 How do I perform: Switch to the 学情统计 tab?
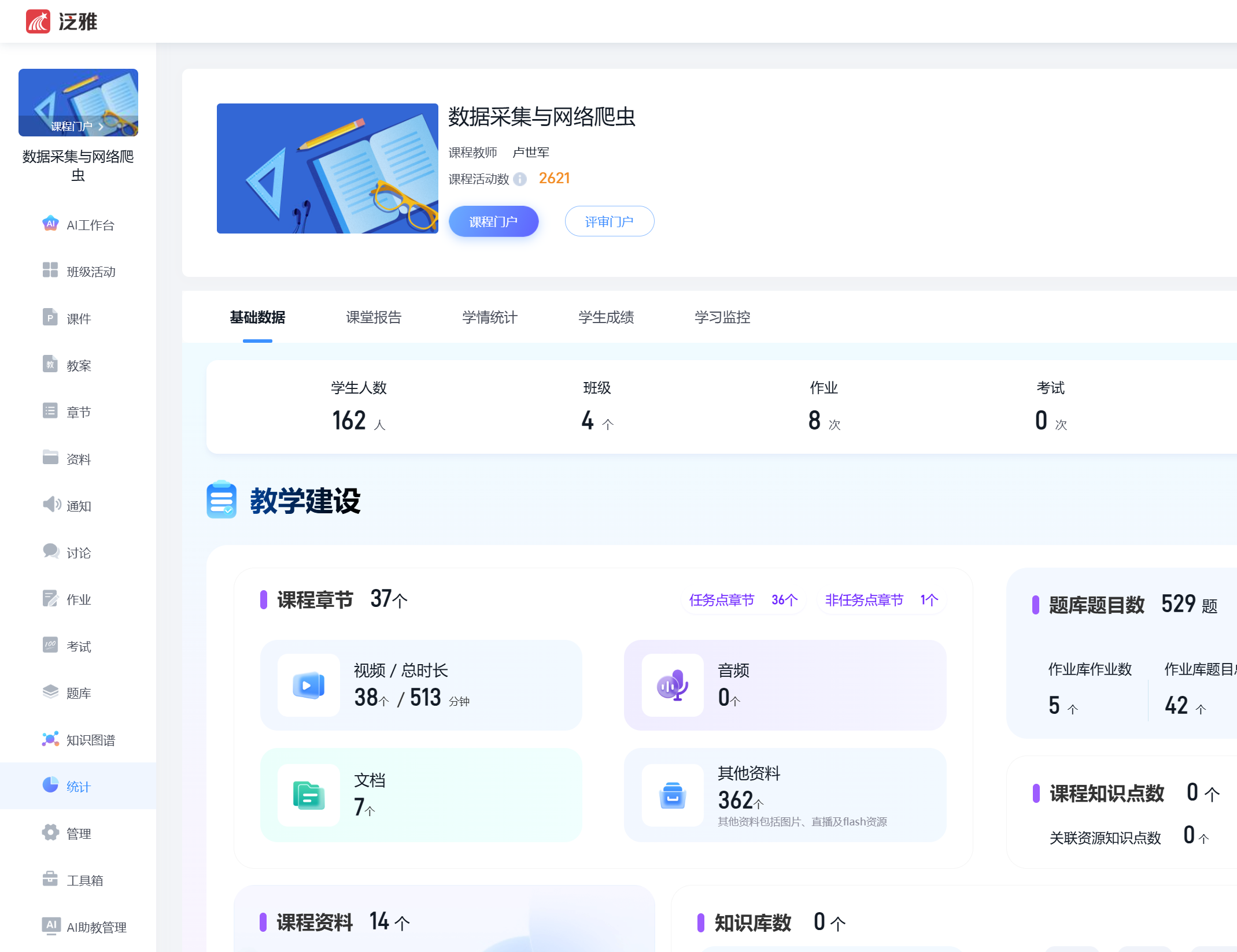click(x=489, y=317)
